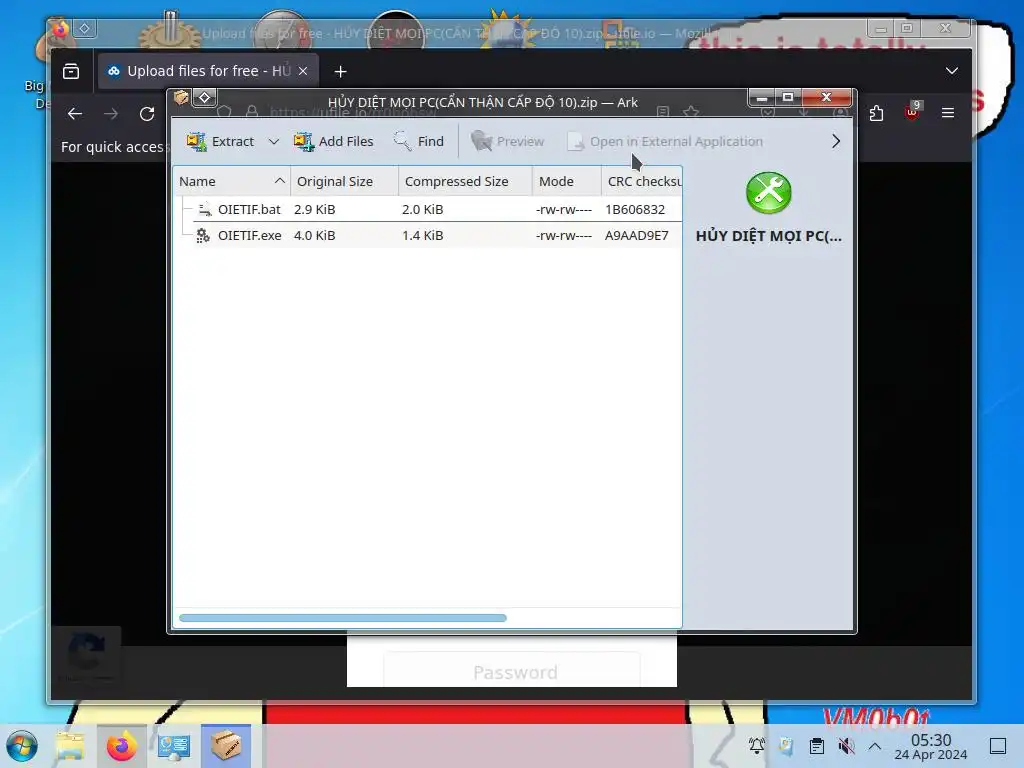Select the OIETIF.bat file row

[x=428, y=209]
